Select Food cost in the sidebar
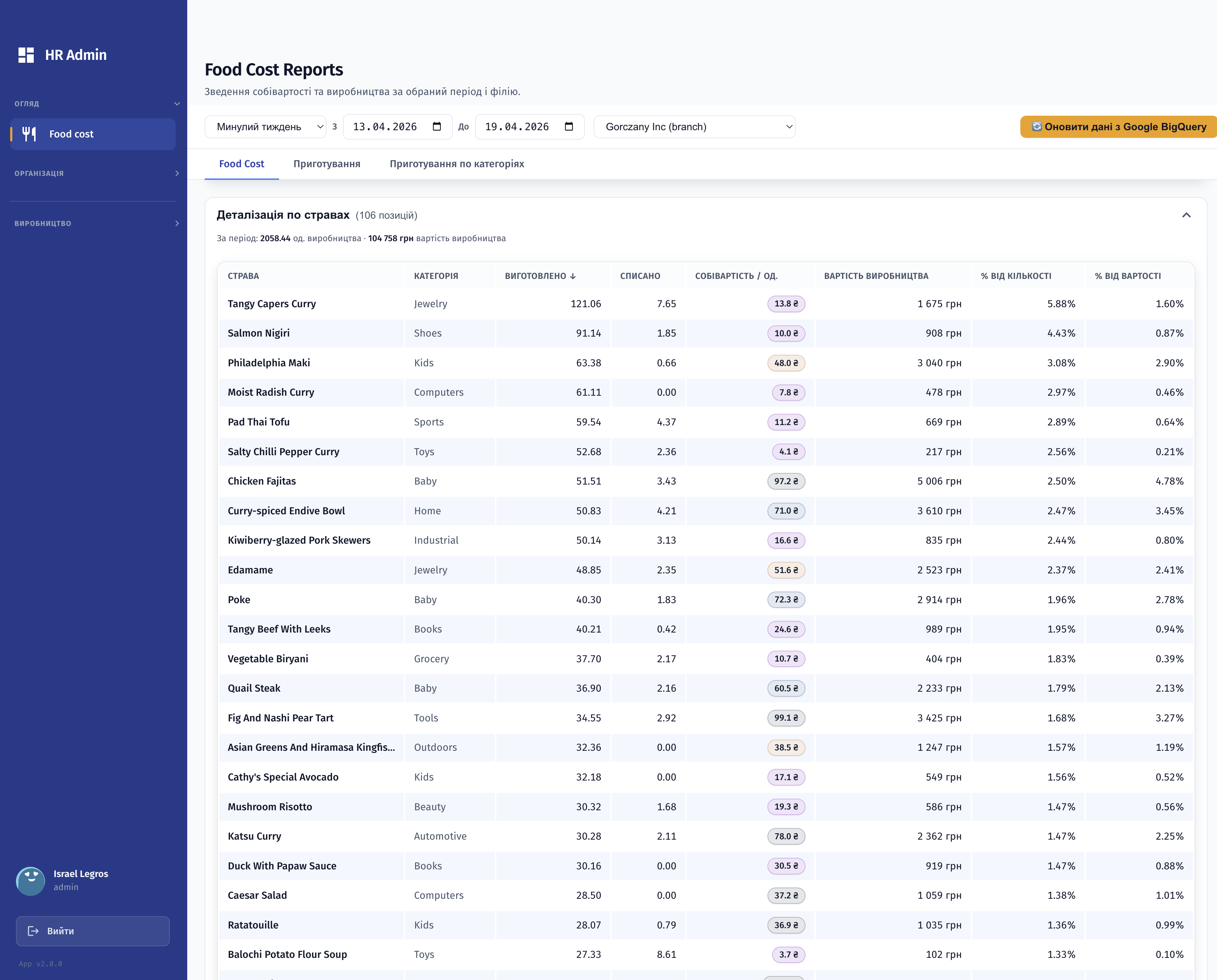The image size is (1217, 980). tap(93, 134)
